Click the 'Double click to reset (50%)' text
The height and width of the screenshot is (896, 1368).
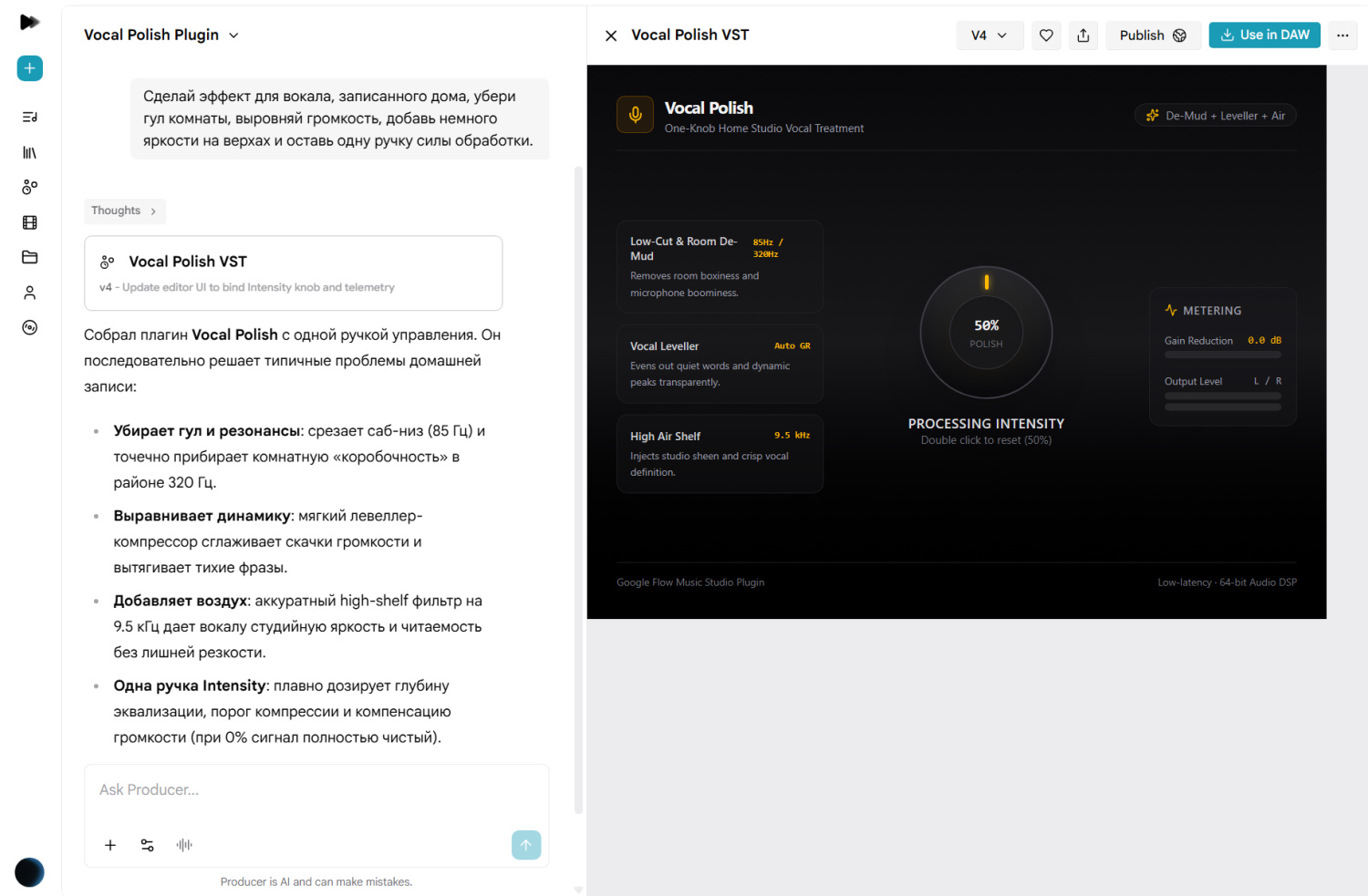point(986,440)
